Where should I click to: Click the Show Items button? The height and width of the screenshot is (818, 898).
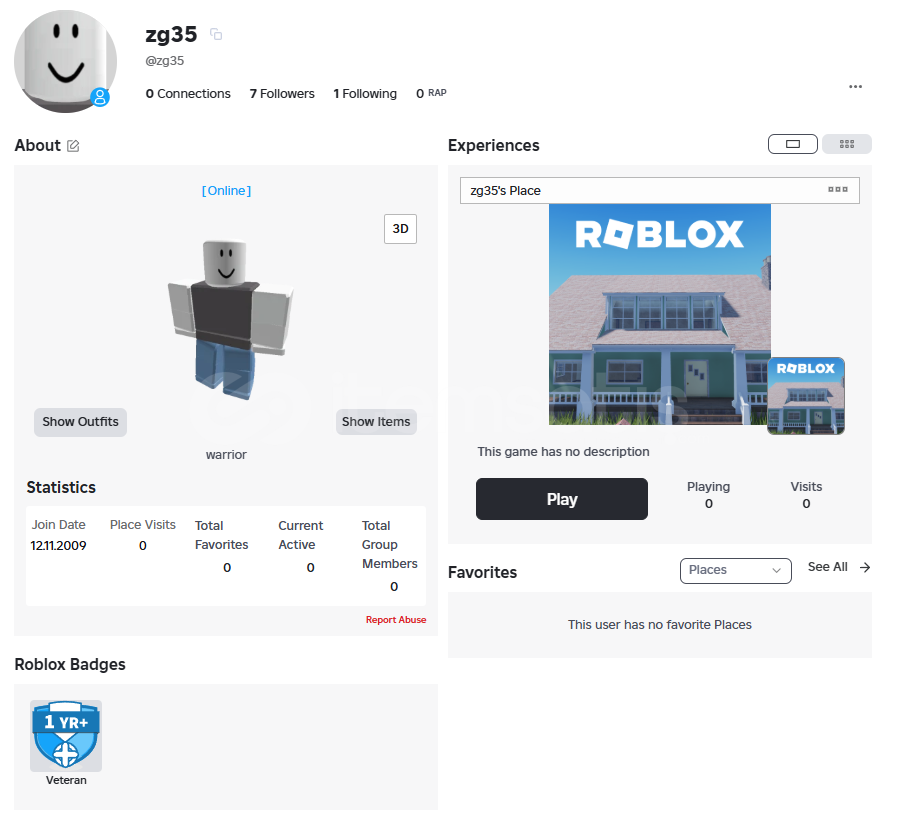(x=376, y=422)
